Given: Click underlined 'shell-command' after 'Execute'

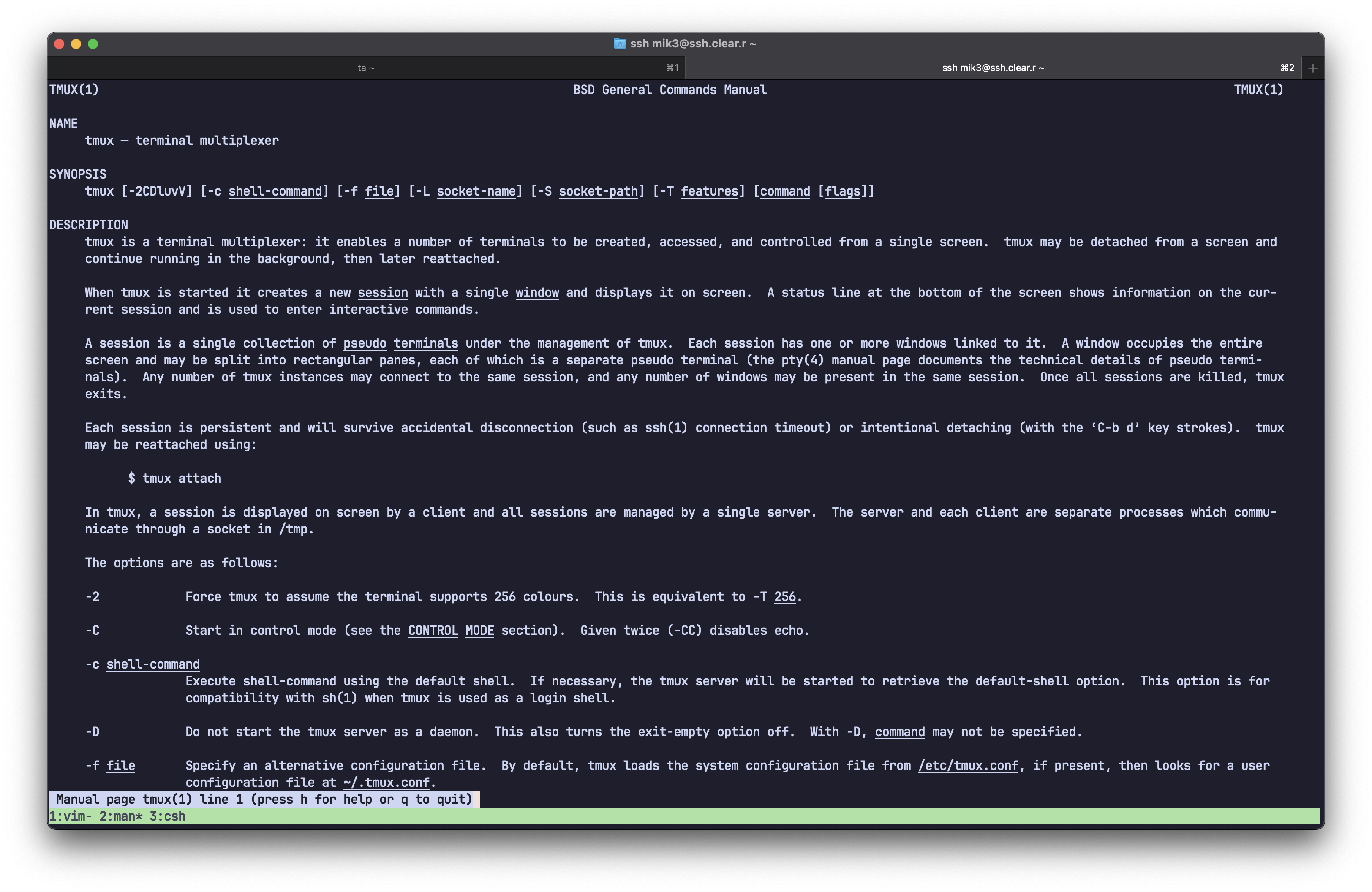Looking at the screenshot, I should click(289, 681).
